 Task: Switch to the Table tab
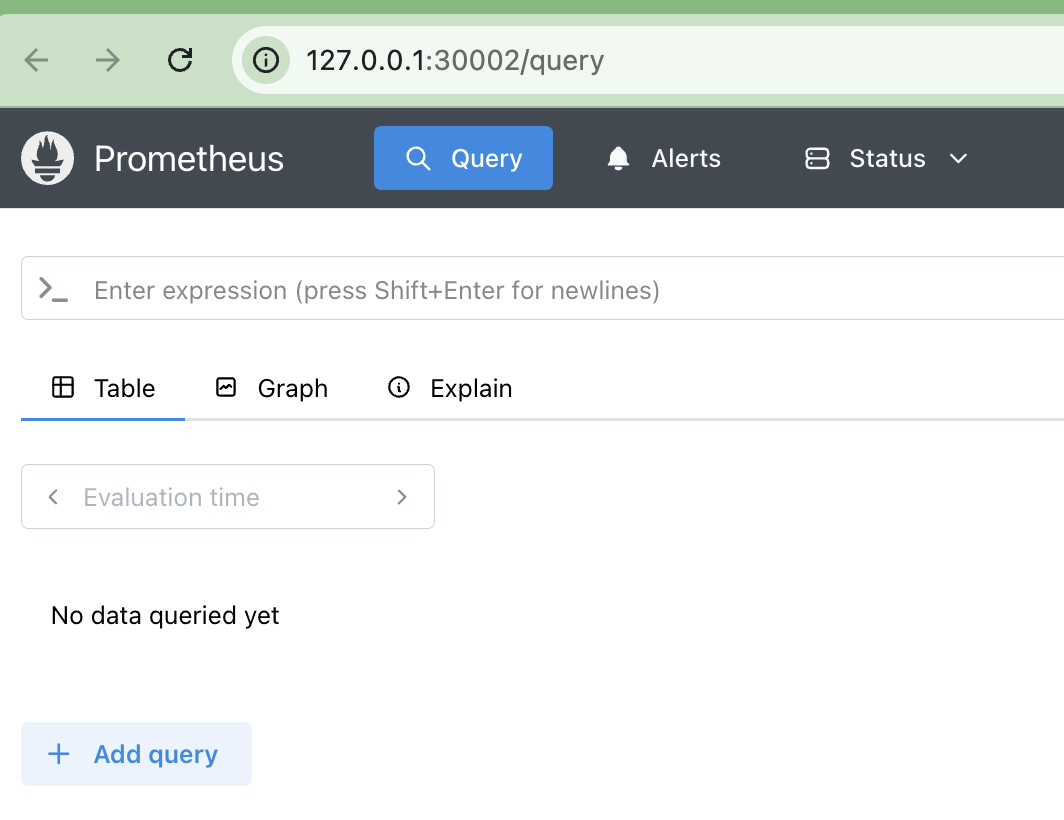[x=103, y=388]
